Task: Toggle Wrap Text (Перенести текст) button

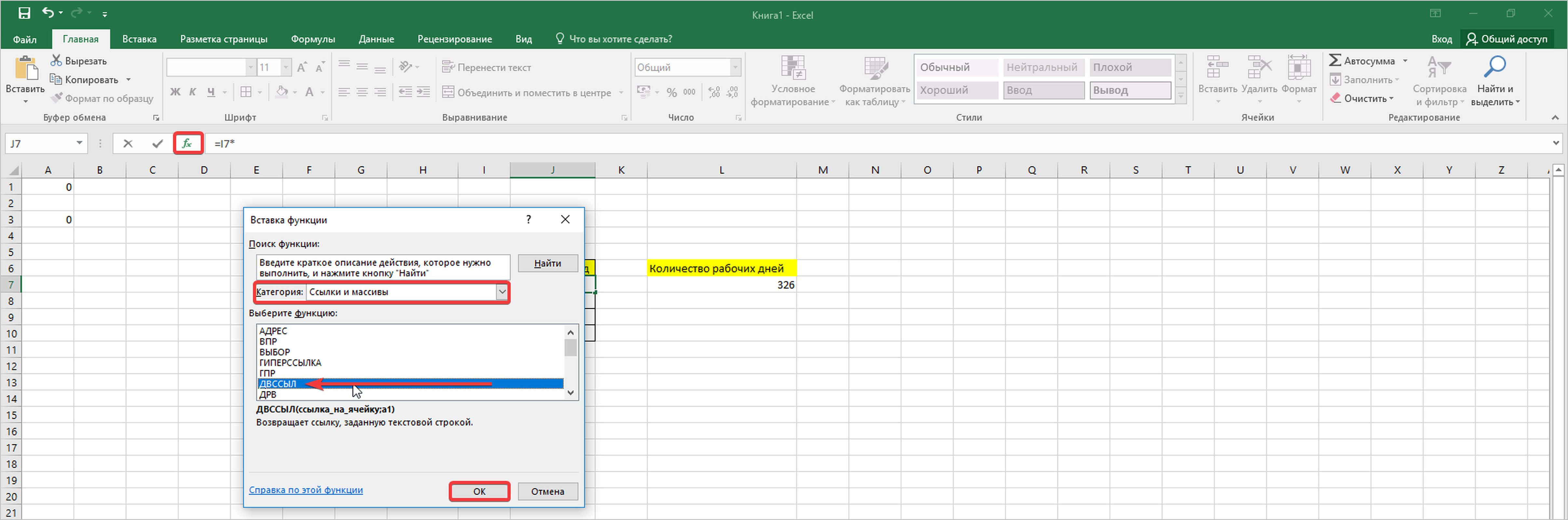Action: [x=487, y=68]
